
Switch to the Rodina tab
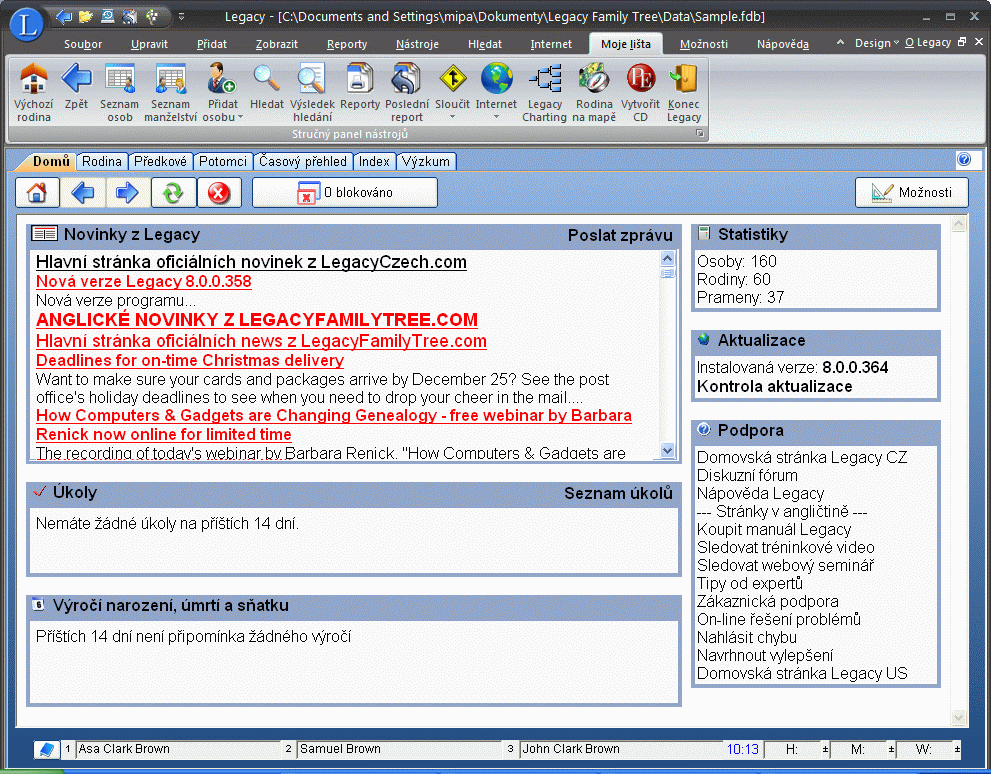[x=102, y=162]
